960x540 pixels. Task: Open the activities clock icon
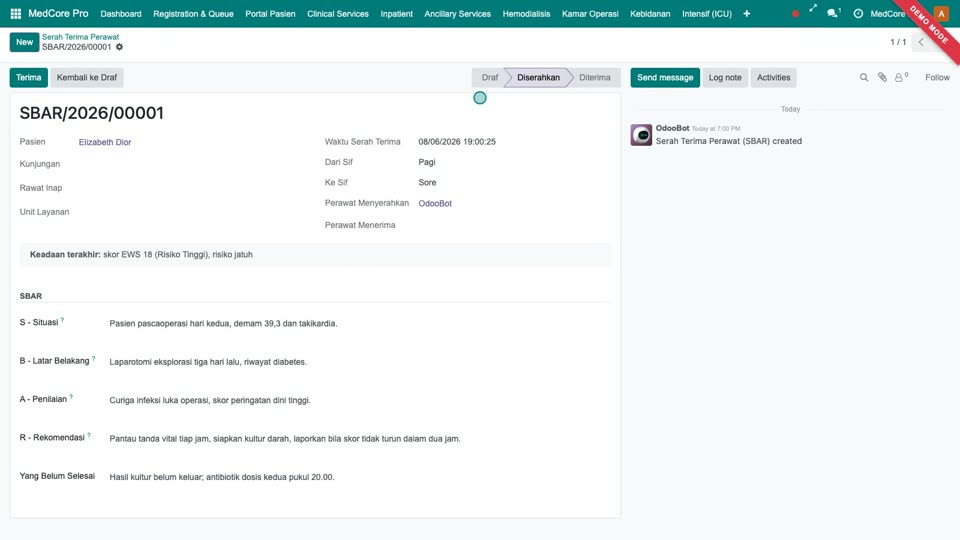[858, 13]
